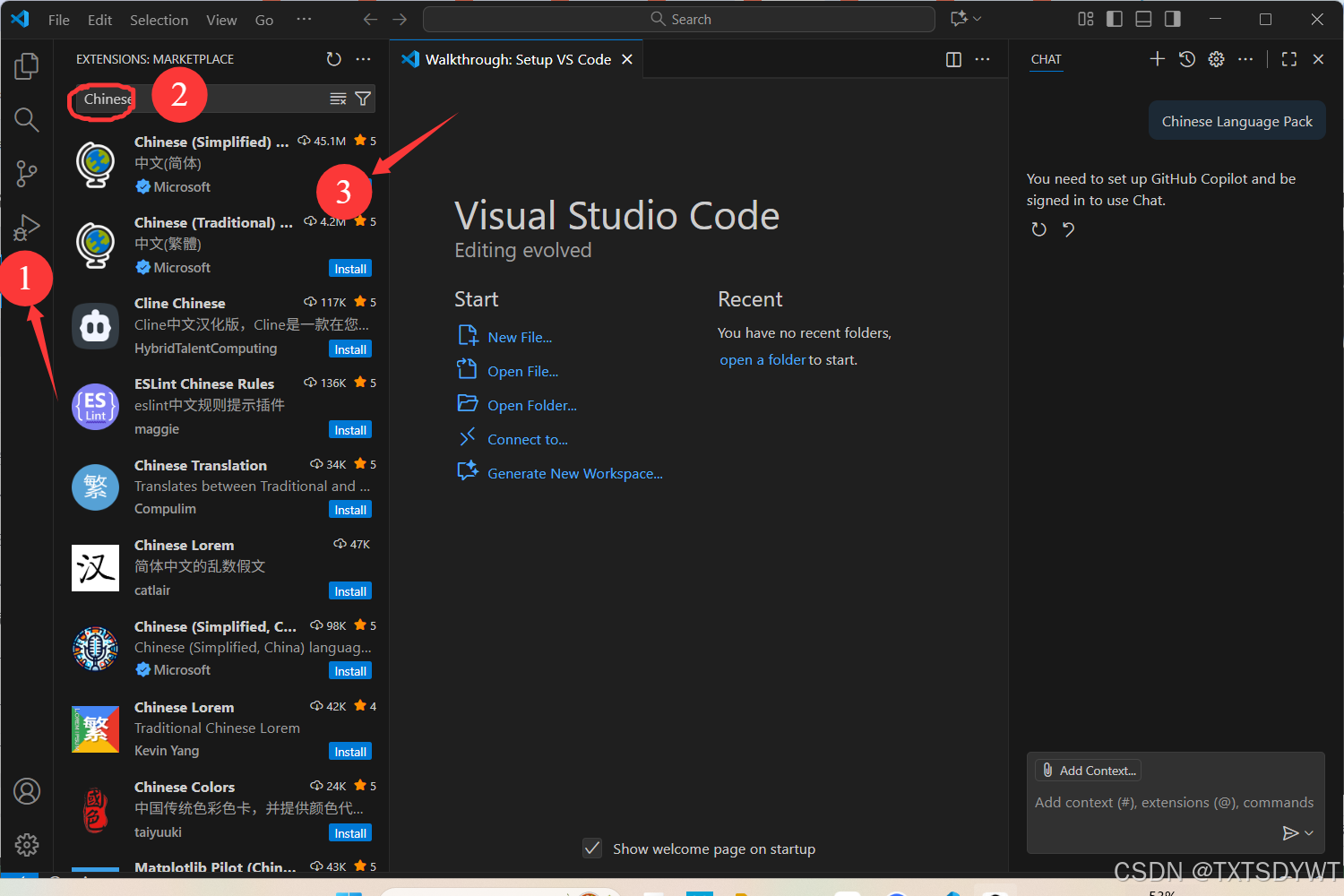
Task: Open the Edit menu
Action: 99,20
